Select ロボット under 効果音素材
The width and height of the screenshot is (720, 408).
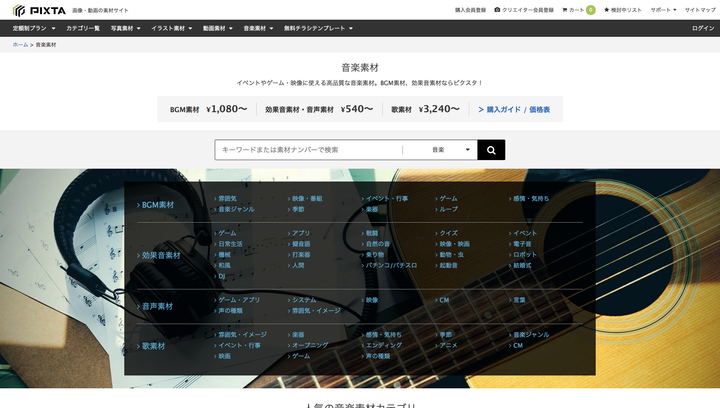pos(523,255)
